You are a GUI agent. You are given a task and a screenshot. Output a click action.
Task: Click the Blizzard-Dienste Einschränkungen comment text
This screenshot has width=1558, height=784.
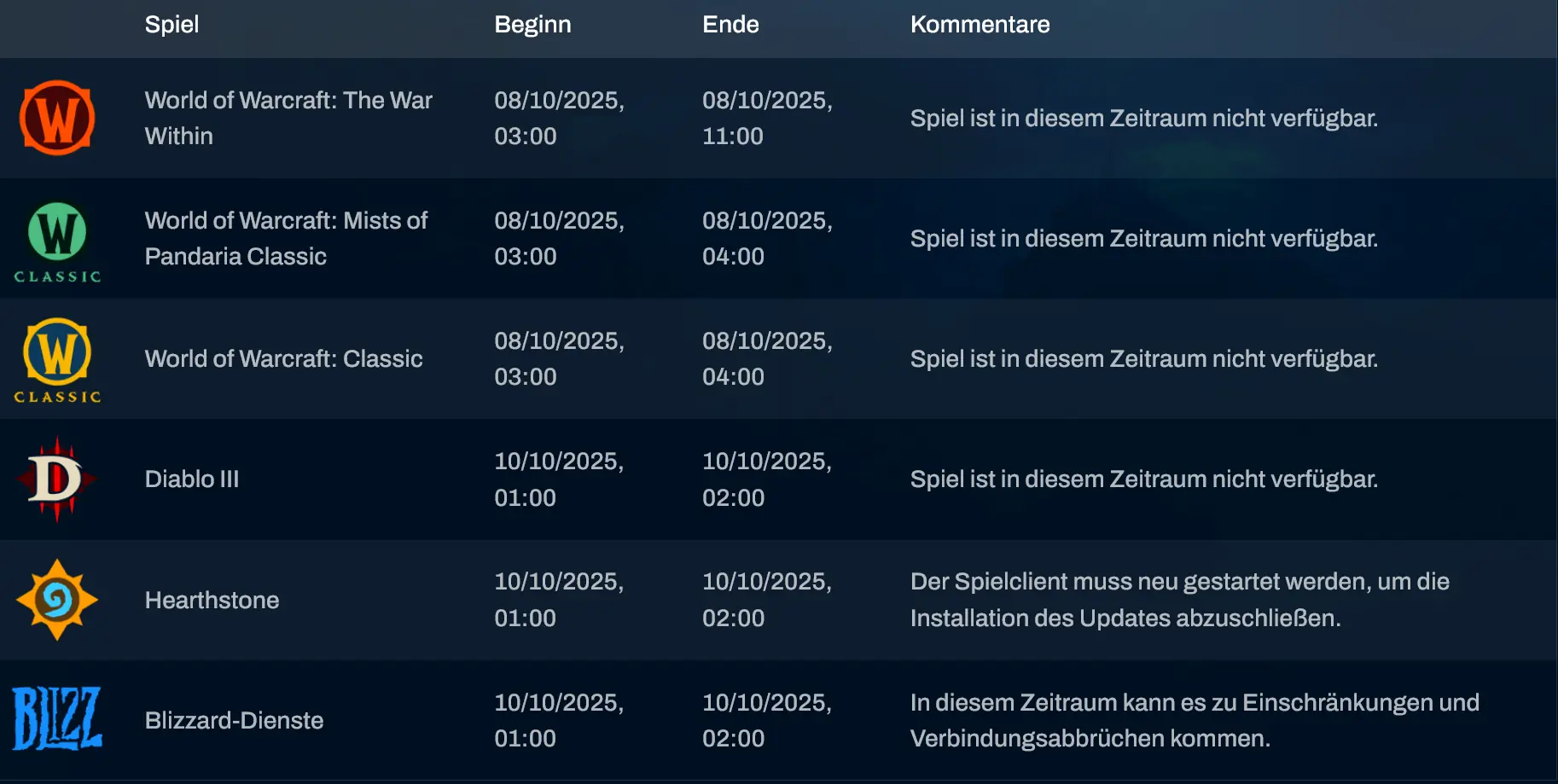(x=1194, y=720)
